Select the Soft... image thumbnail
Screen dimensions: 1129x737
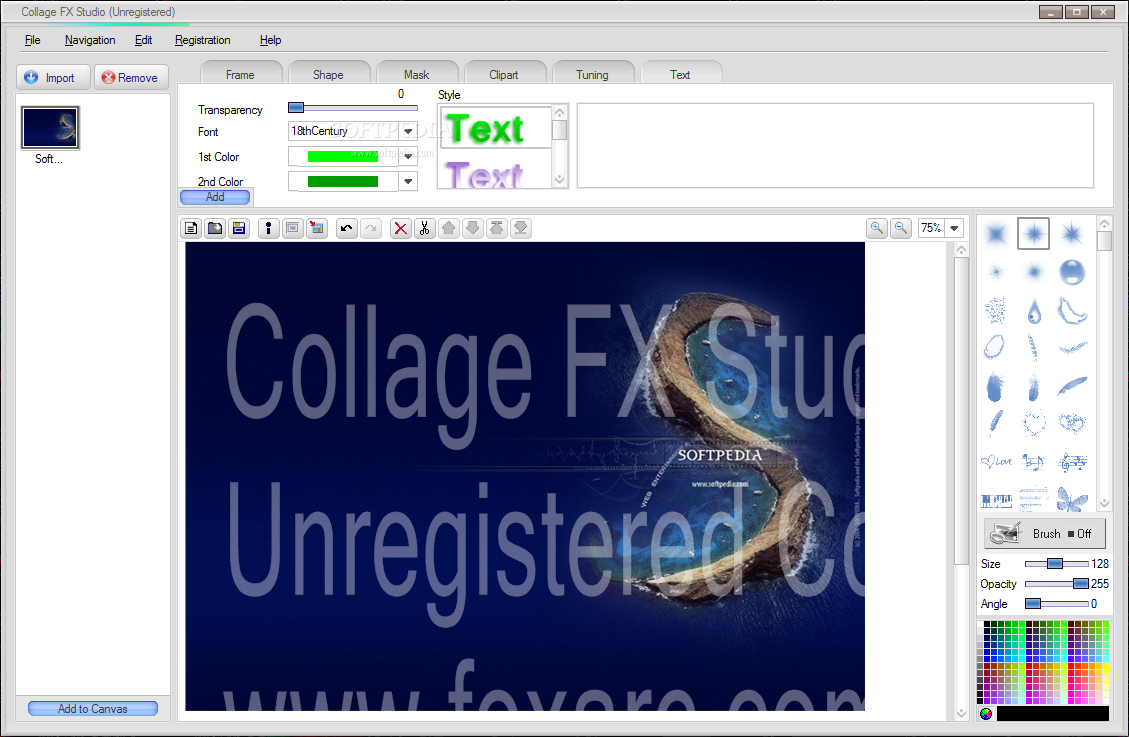coord(50,127)
